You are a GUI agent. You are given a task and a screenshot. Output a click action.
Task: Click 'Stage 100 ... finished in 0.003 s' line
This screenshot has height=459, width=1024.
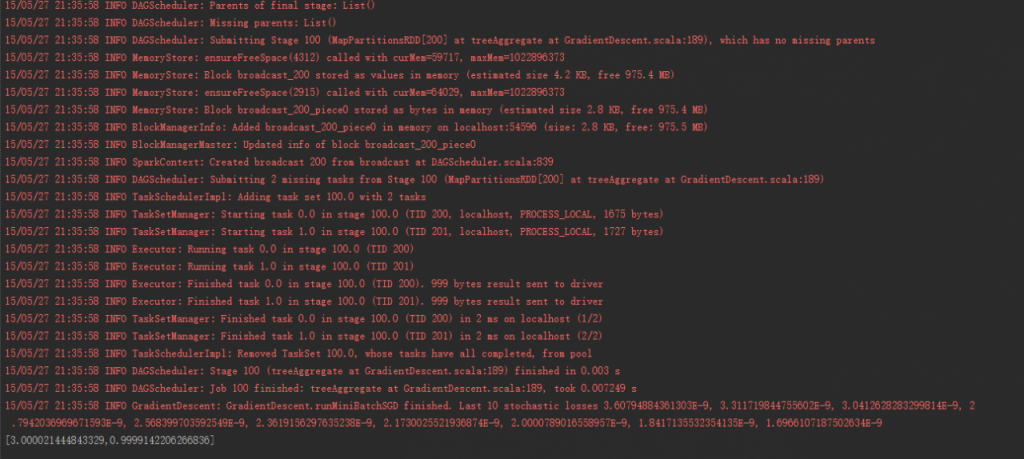pos(312,371)
